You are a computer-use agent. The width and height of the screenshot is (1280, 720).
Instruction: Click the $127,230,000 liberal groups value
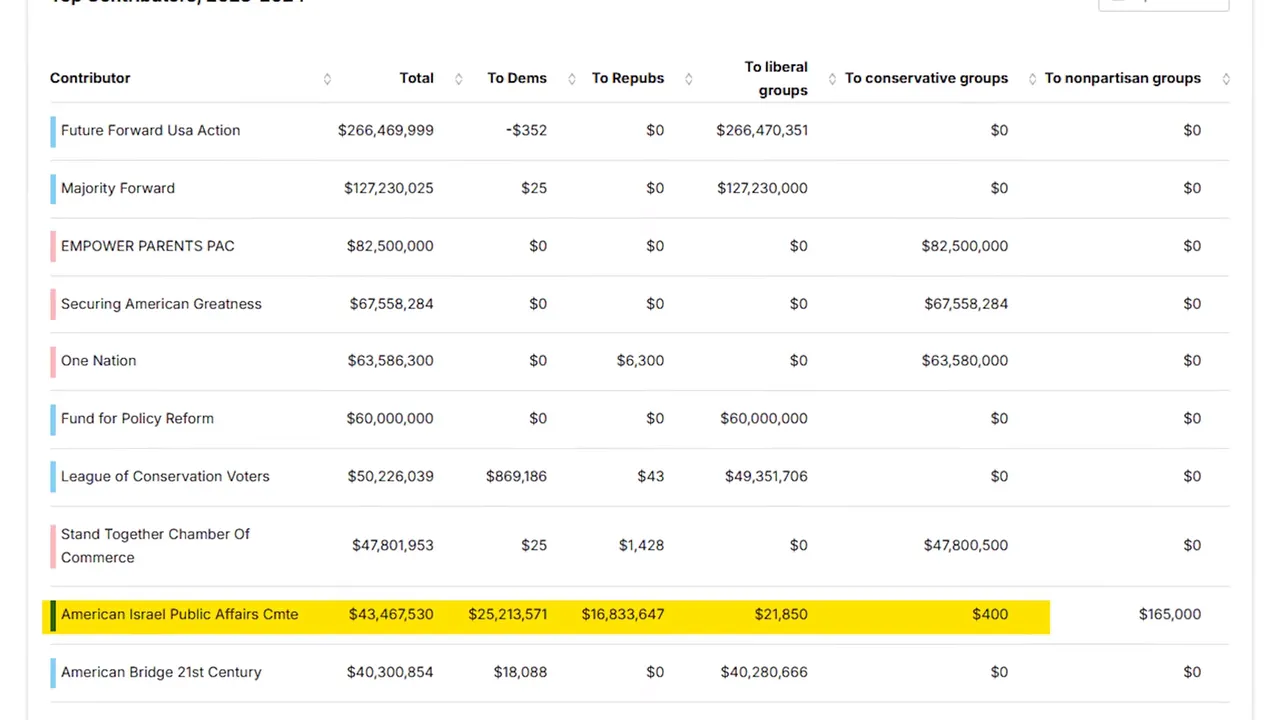(762, 188)
